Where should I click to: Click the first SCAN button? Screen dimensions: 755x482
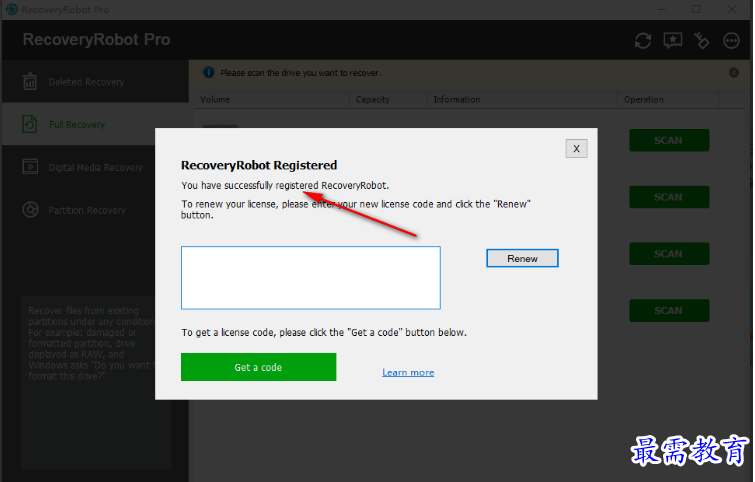point(669,140)
